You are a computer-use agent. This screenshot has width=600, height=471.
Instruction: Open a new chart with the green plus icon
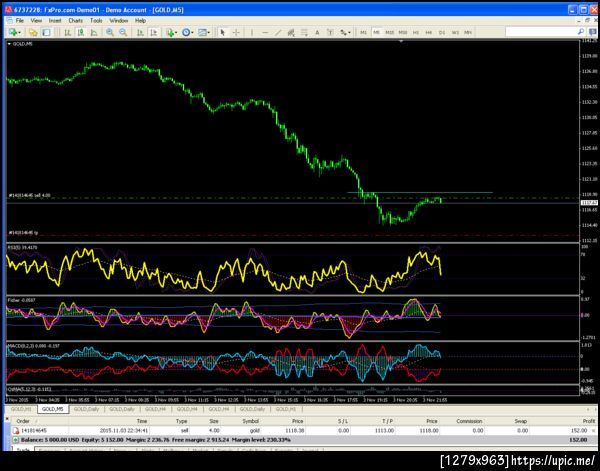[x=14, y=33]
